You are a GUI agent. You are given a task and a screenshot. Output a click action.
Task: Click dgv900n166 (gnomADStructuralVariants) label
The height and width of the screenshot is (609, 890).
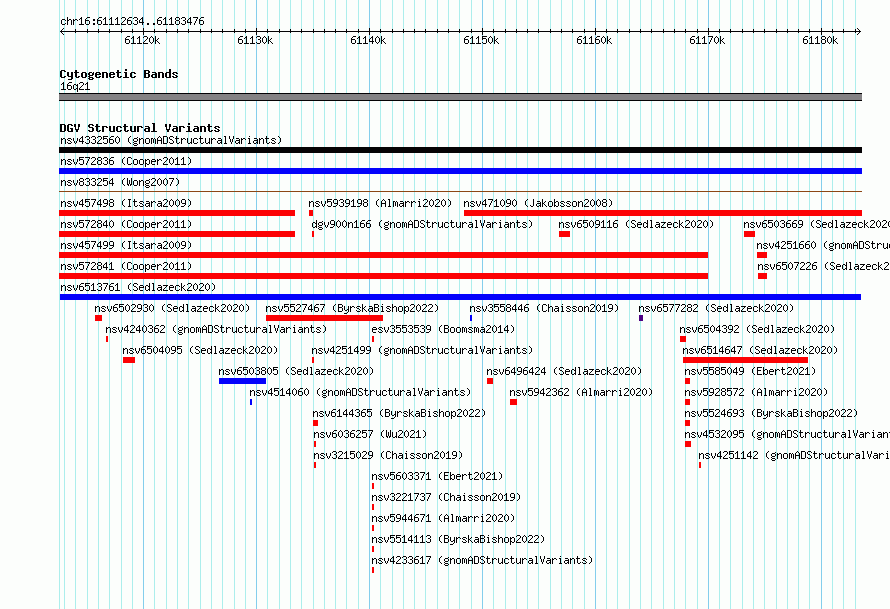[x=422, y=224]
